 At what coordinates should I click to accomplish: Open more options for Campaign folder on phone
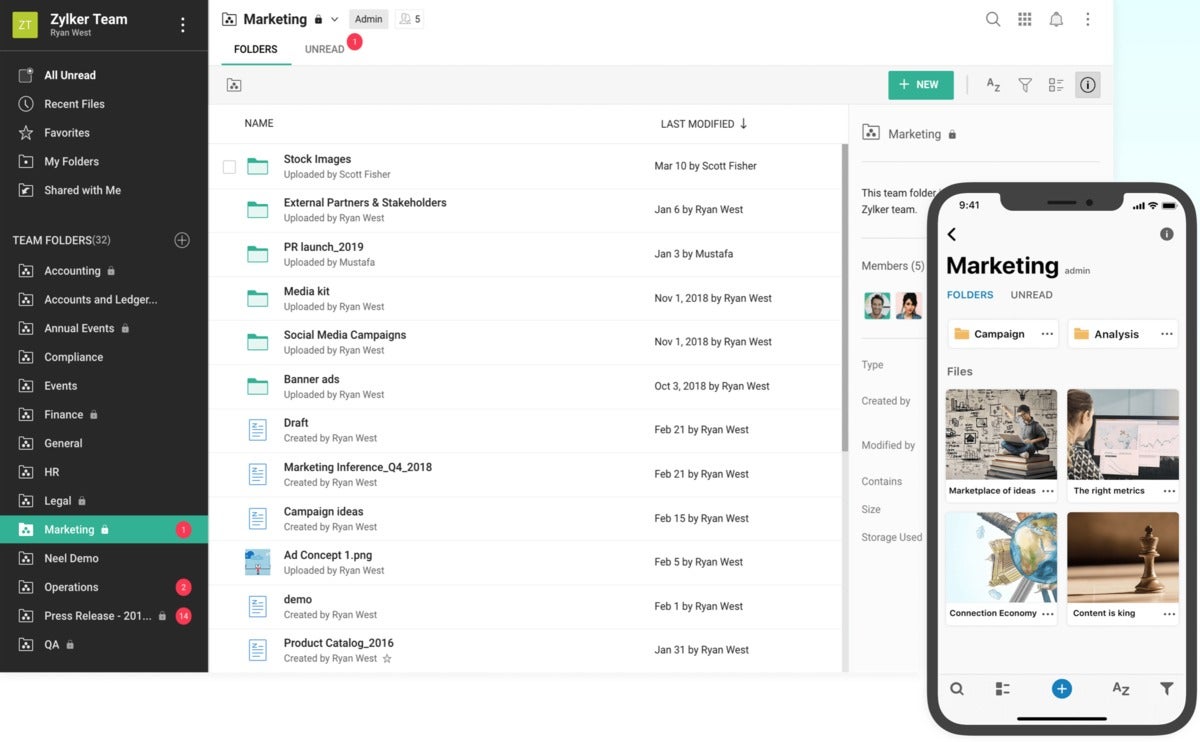(1047, 334)
